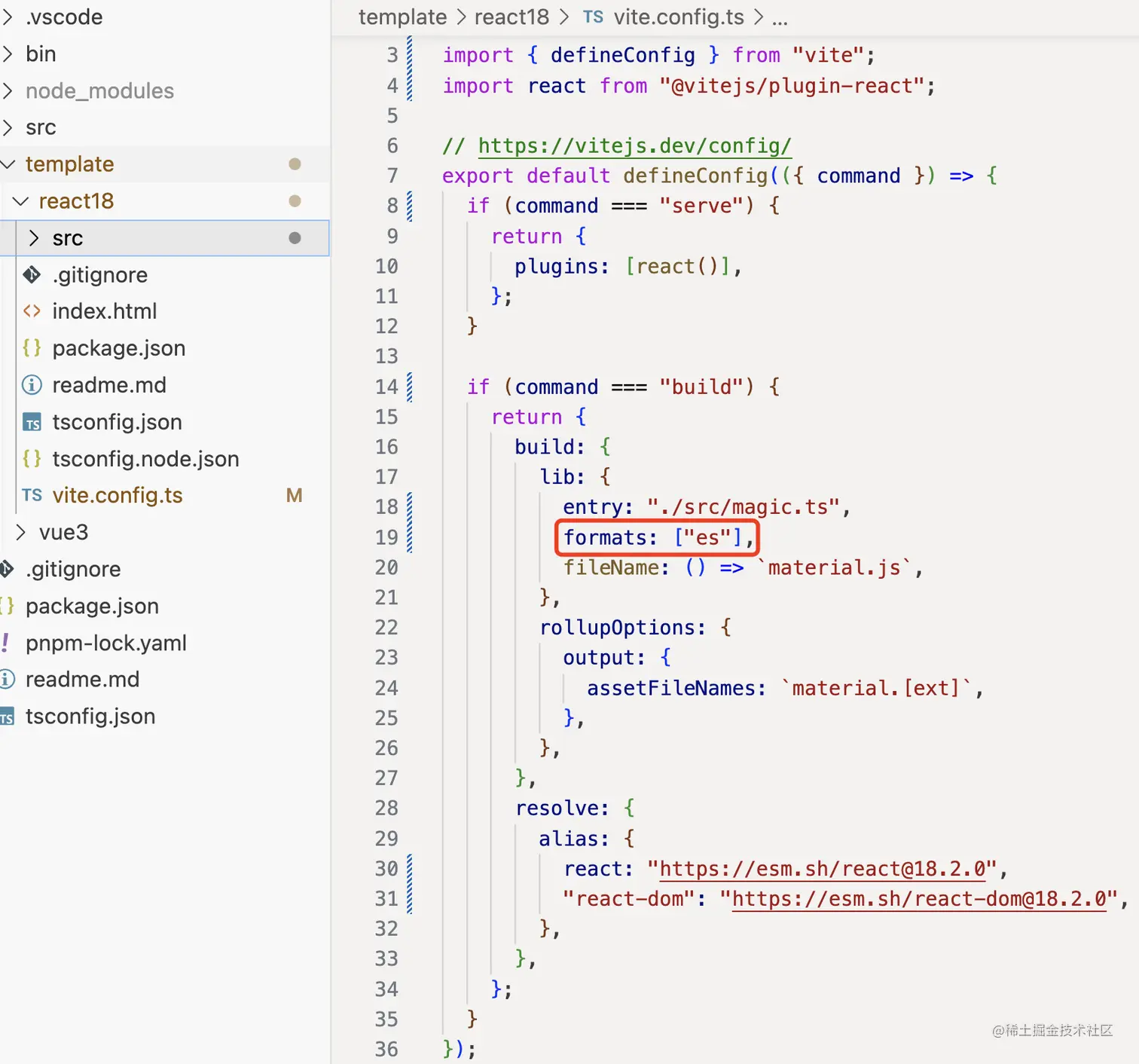Click the alias key on line 29

(x=568, y=839)
